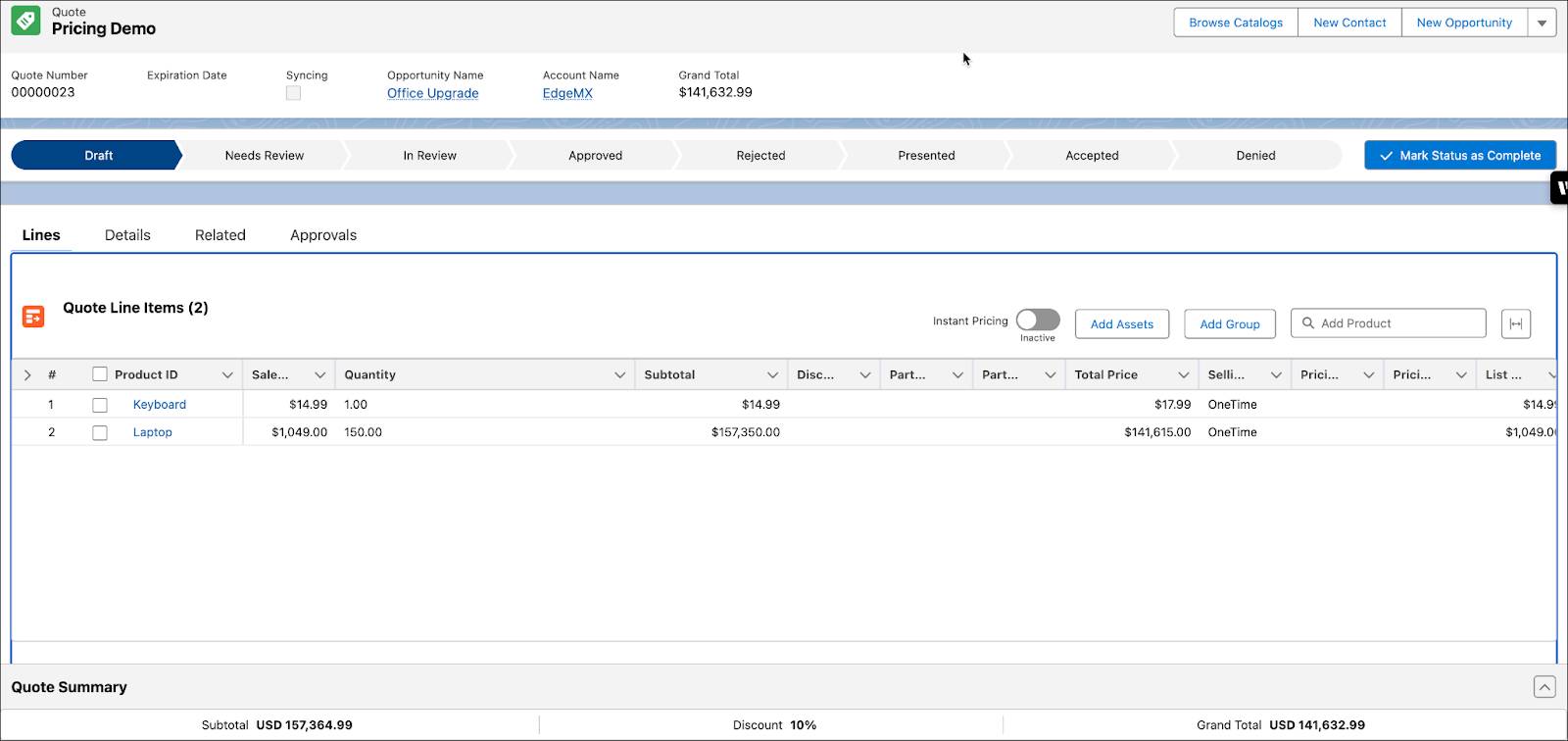Select the Presented stage
1568x741 pixels.
tap(926, 155)
